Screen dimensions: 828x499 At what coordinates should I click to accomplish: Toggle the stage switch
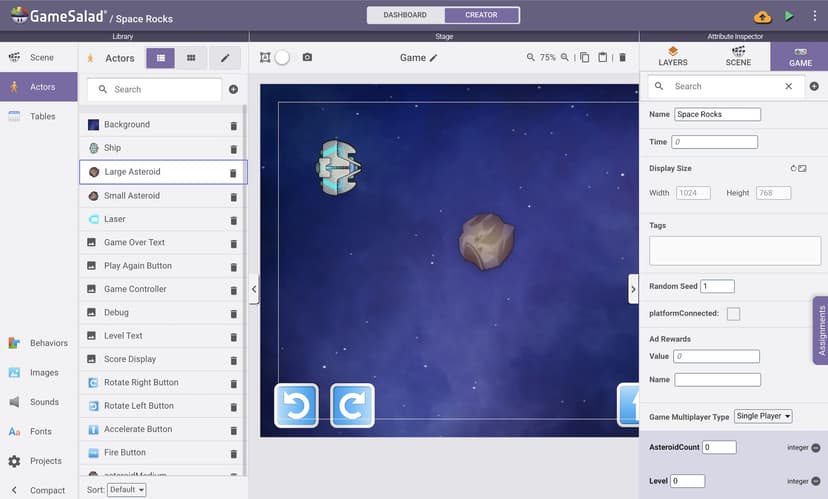[x=282, y=57]
